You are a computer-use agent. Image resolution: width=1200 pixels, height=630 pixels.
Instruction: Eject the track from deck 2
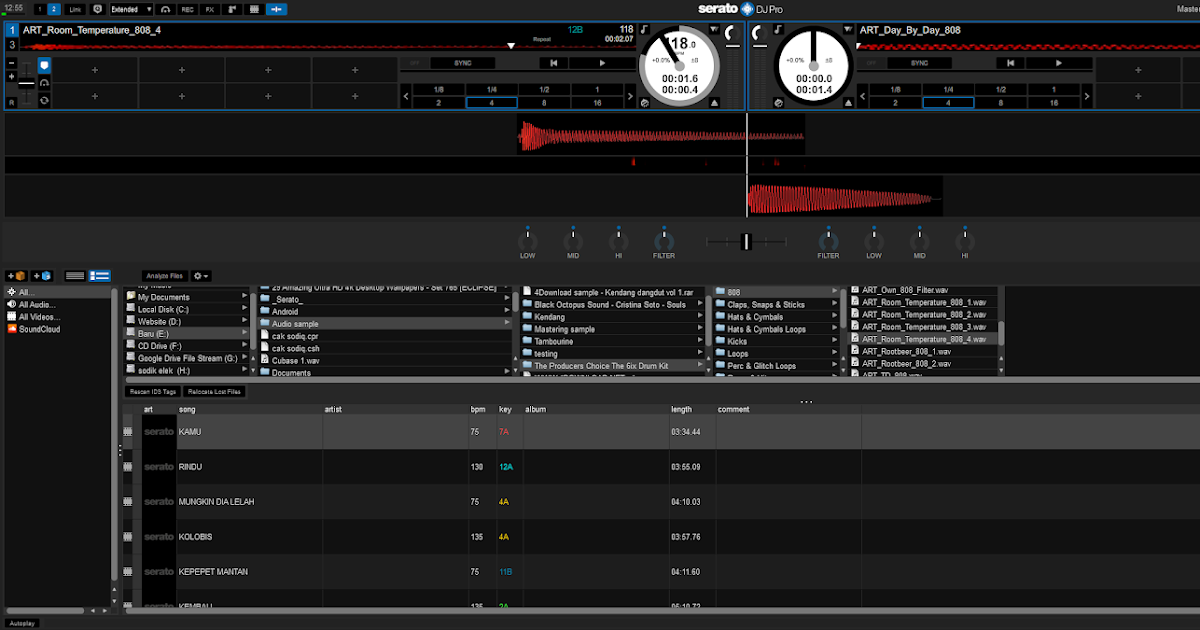850,102
